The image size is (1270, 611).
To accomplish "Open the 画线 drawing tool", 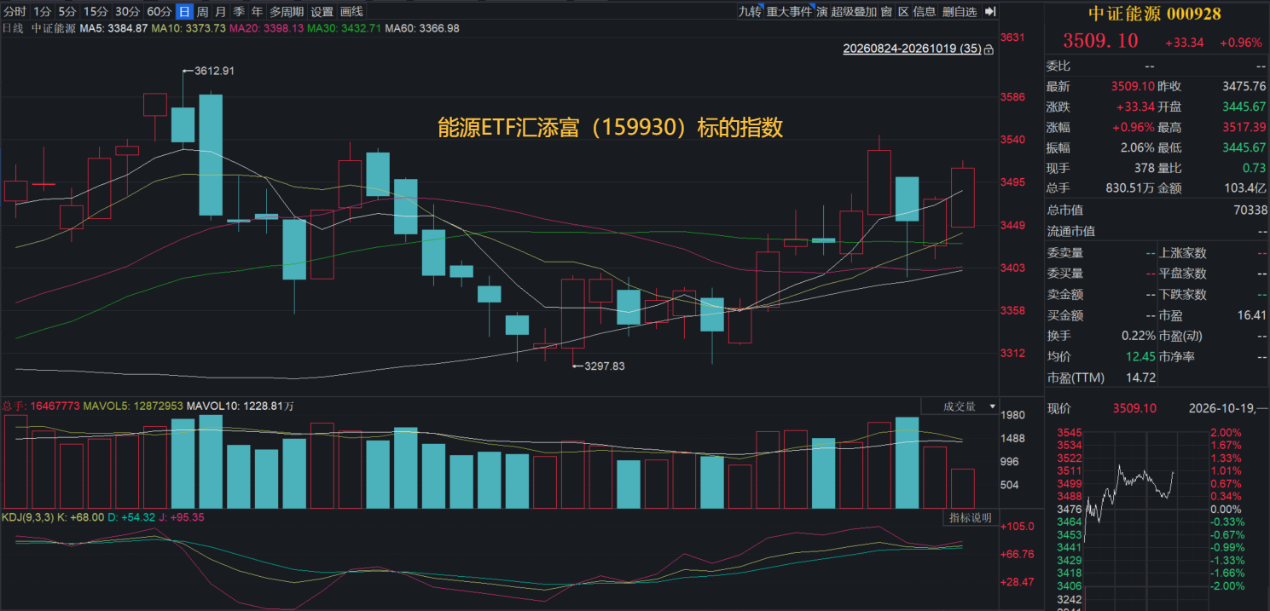I will point(352,12).
